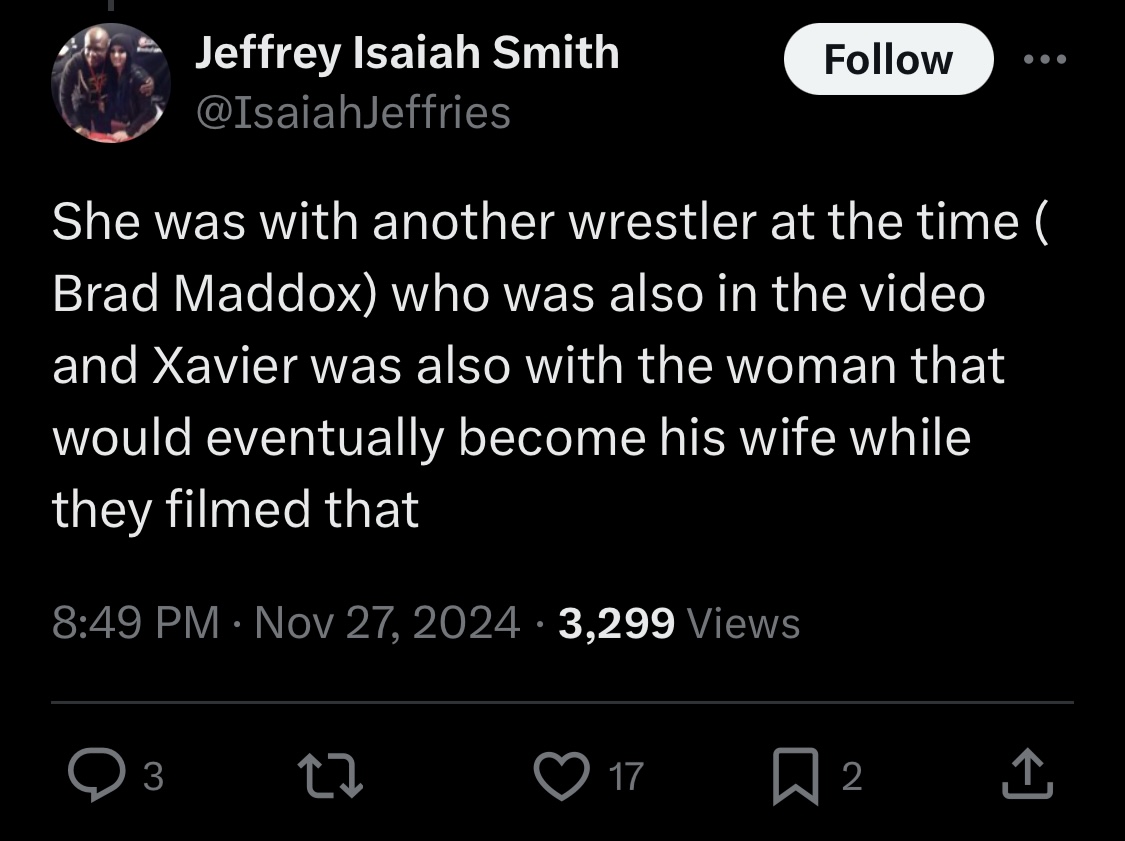Click the "they filmed that" tweet line

(x=235, y=510)
